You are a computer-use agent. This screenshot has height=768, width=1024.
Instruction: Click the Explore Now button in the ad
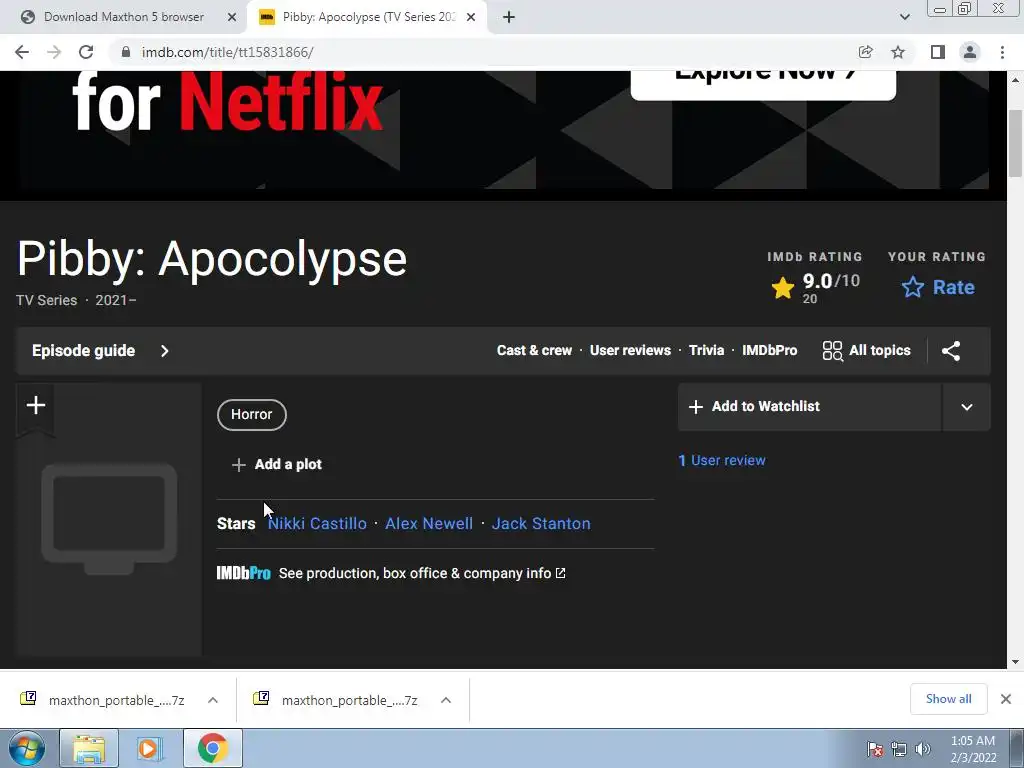(x=763, y=85)
